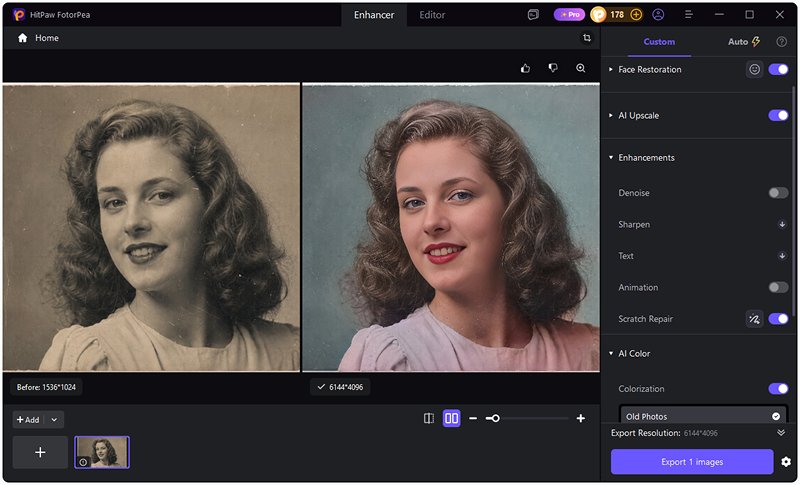Download the Sharpen model
Screen dimensions: 800x485
pos(782,224)
